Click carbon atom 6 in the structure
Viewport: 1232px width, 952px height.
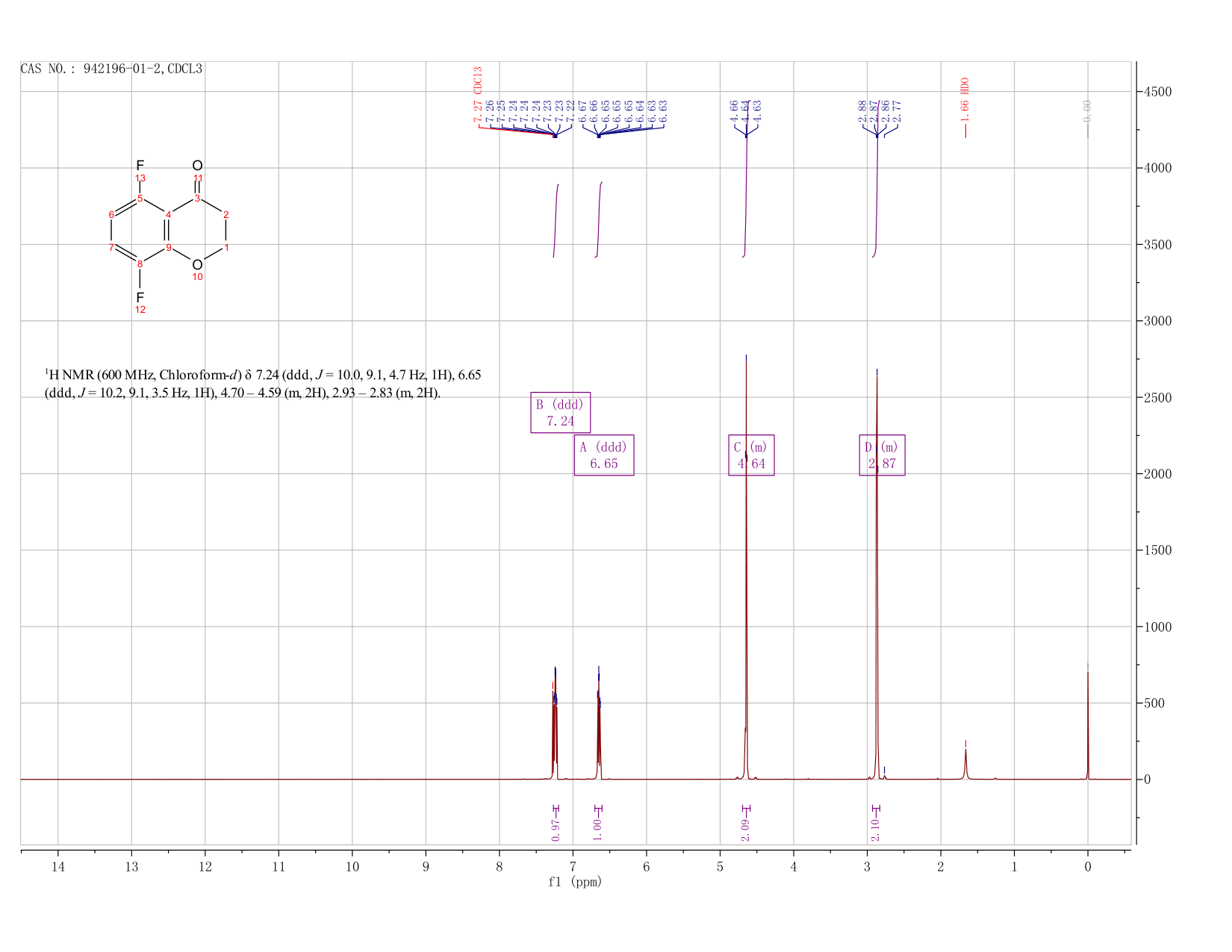[111, 215]
